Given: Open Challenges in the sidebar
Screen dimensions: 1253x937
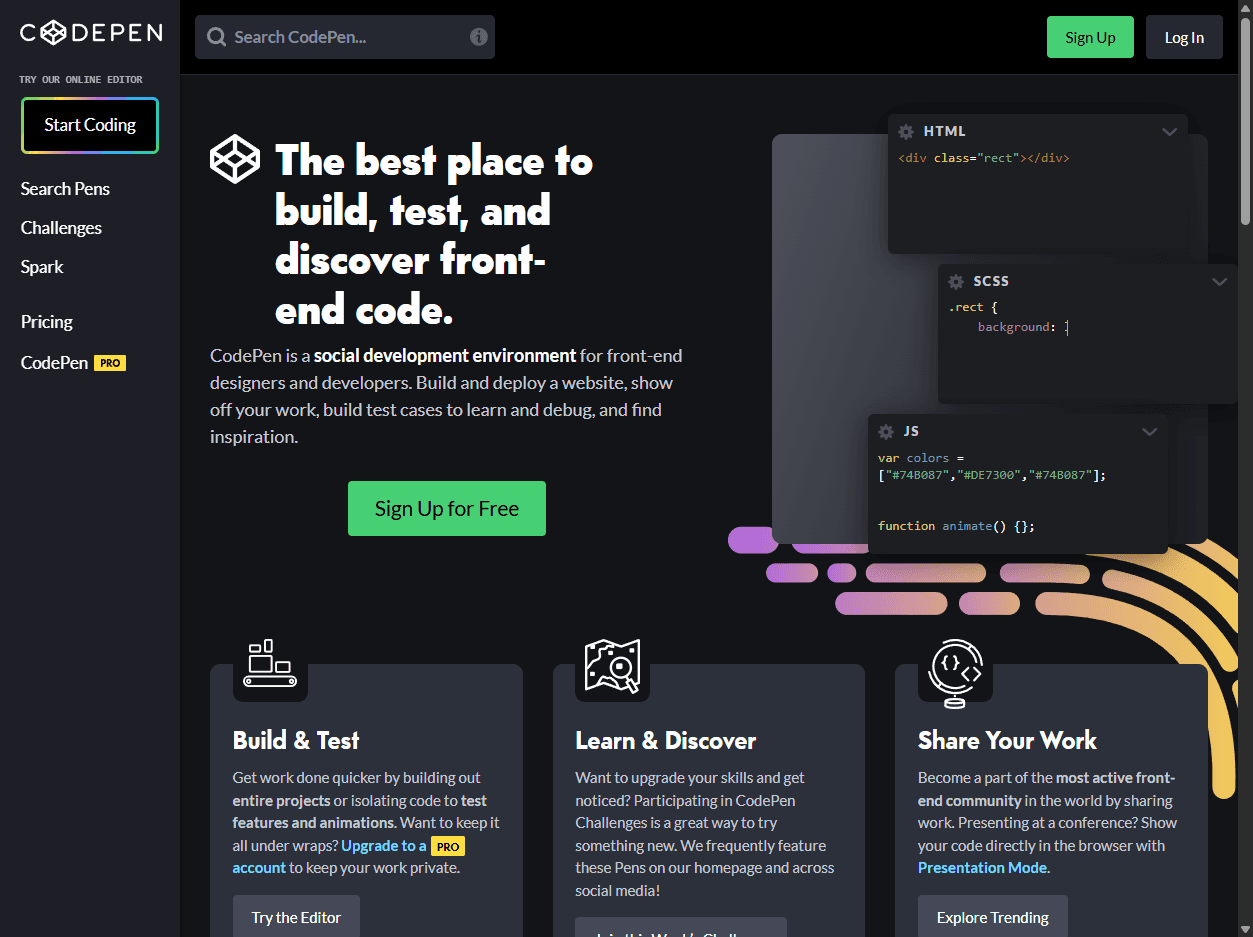Looking at the screenshot, I should (x=61, y=228).
